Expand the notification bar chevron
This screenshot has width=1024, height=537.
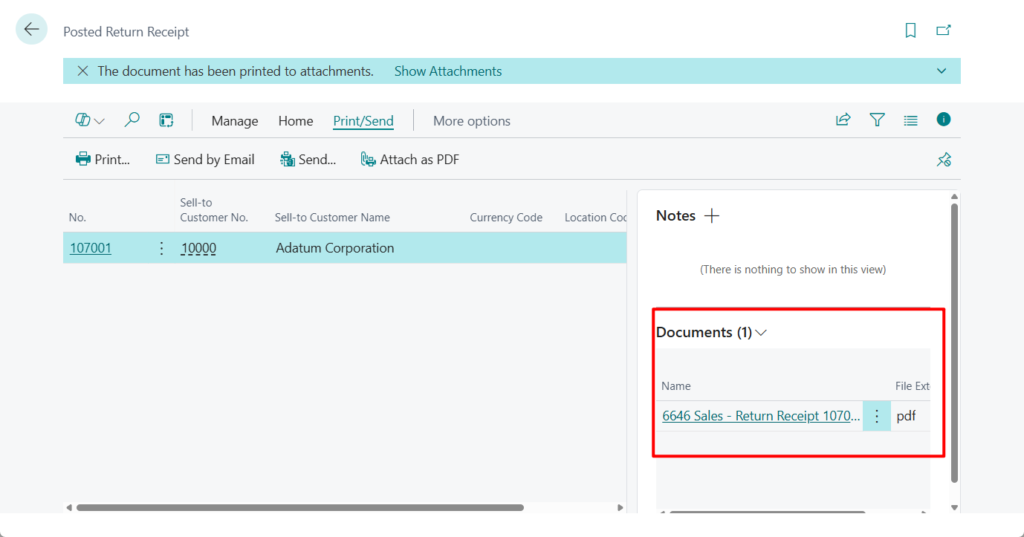[941, 71]
